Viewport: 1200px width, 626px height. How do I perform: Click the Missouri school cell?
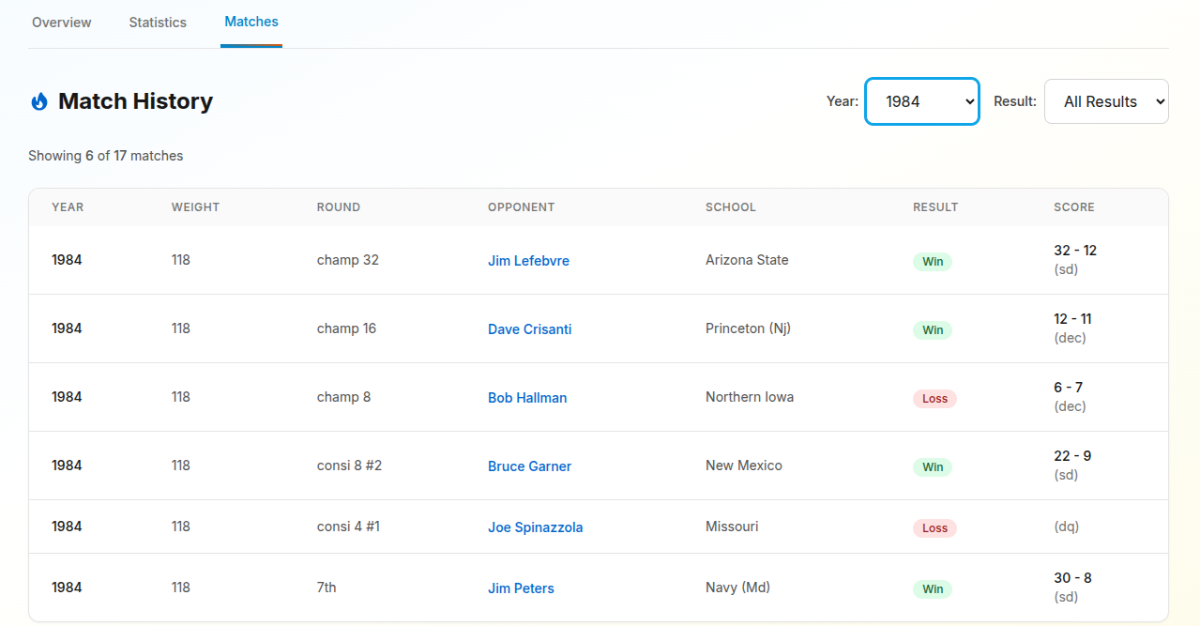pos(732,526)
